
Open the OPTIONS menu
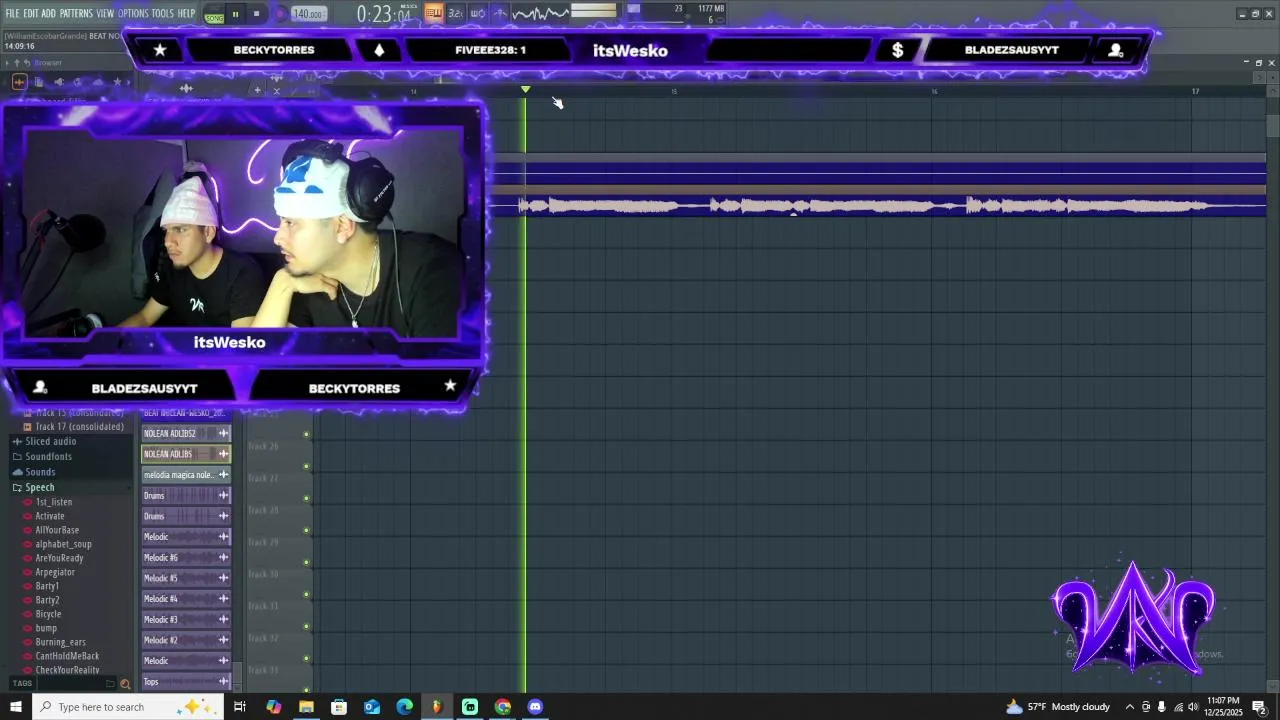(133, 13)
